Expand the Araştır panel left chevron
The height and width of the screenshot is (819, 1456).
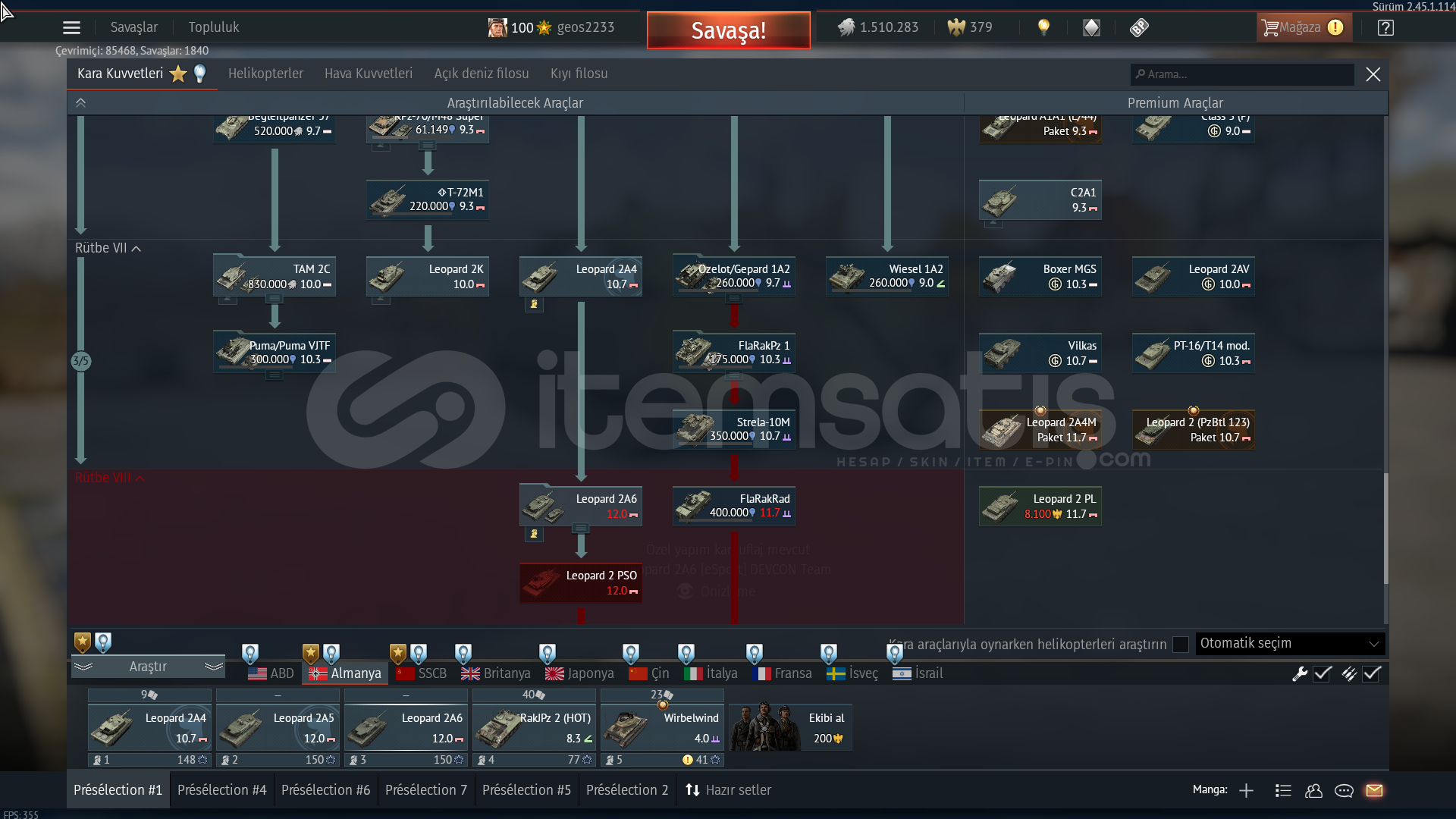tap(83, 667)
